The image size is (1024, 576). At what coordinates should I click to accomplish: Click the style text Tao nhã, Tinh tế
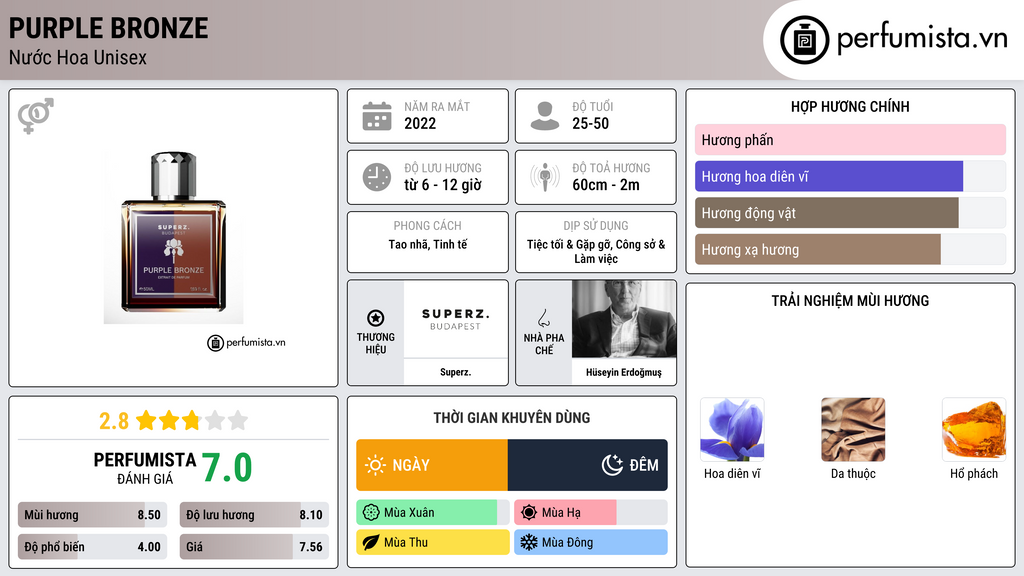[428, 244]
